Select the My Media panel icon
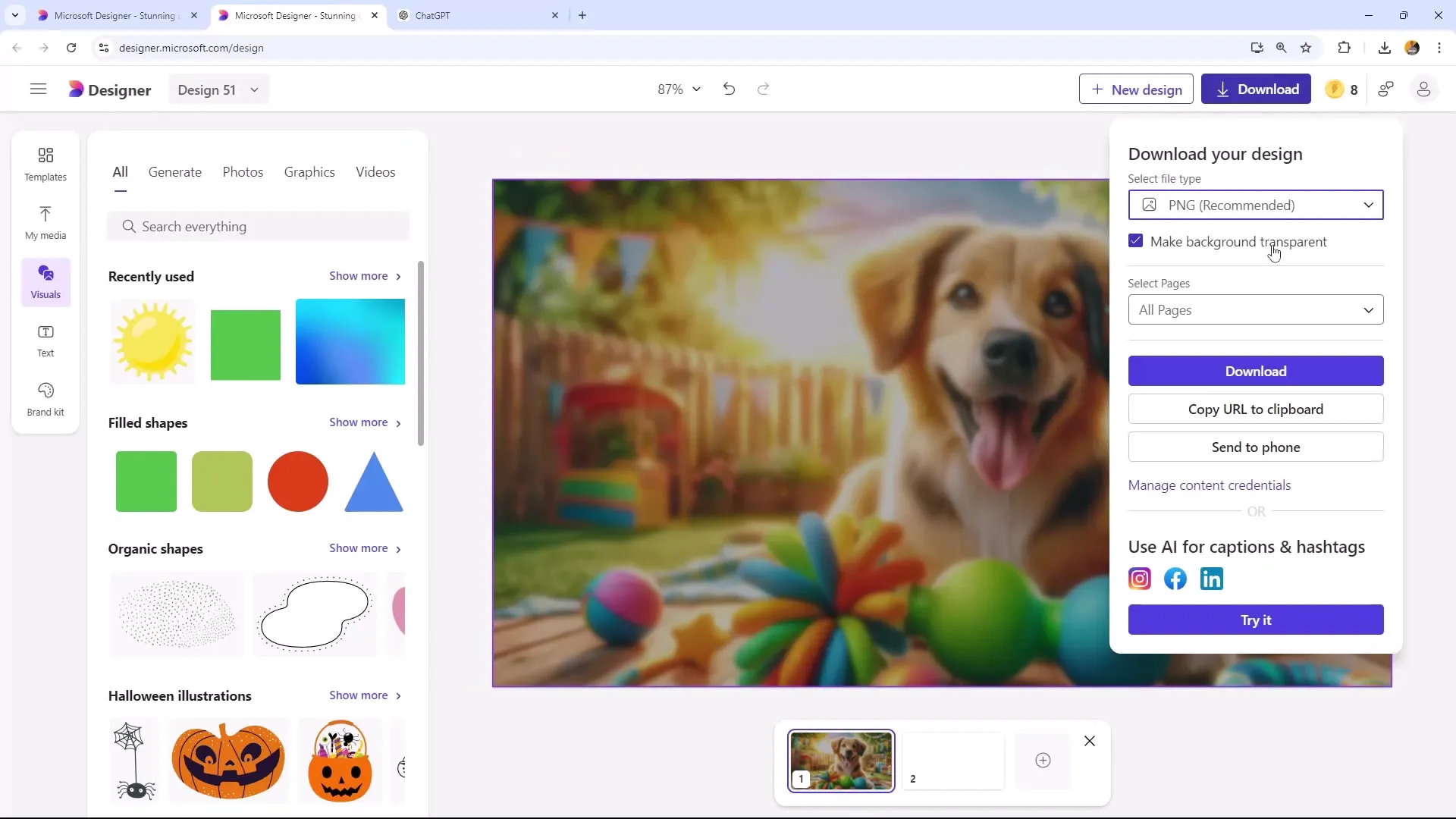 (x=45, y=220)
